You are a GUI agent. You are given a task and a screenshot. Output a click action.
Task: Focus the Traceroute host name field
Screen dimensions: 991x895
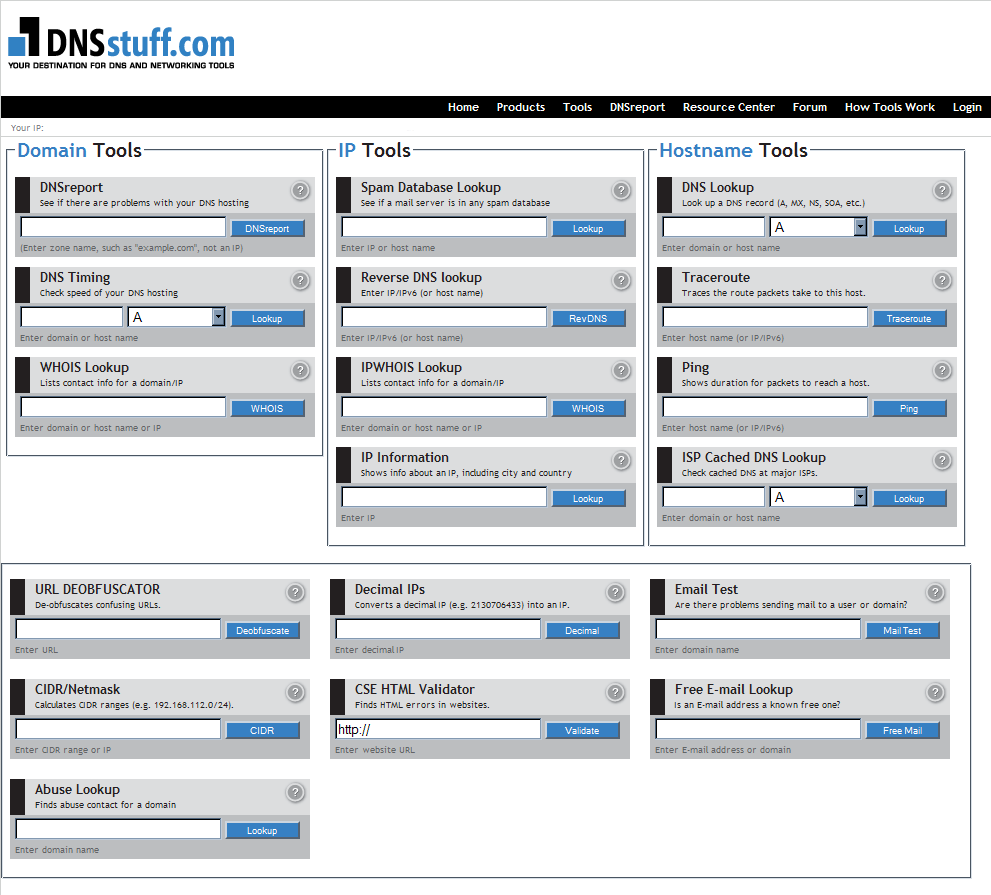tap(765, 317)
